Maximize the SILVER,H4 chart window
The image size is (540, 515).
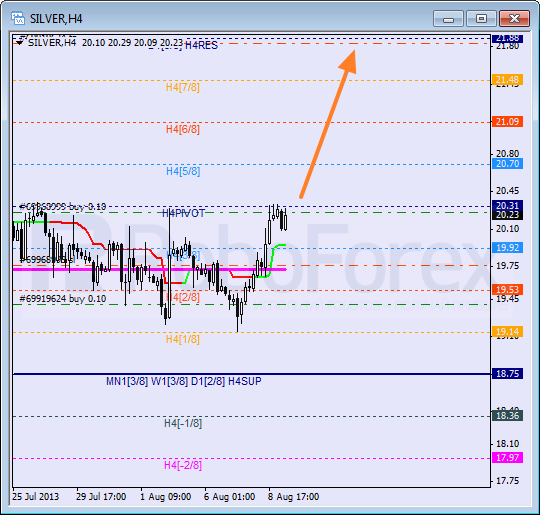481,19
